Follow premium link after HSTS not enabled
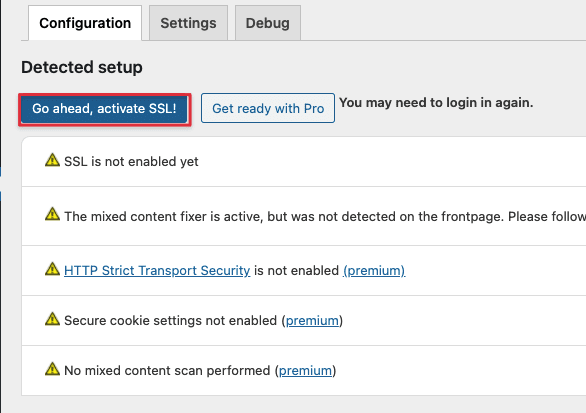 374,270
